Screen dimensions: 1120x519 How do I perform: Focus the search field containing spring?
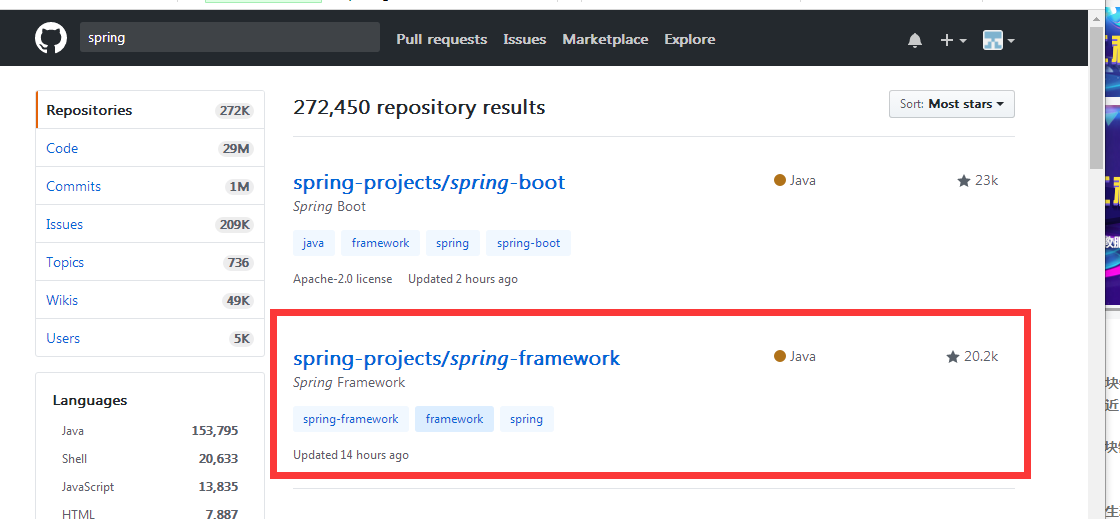(x=229, y=37)
